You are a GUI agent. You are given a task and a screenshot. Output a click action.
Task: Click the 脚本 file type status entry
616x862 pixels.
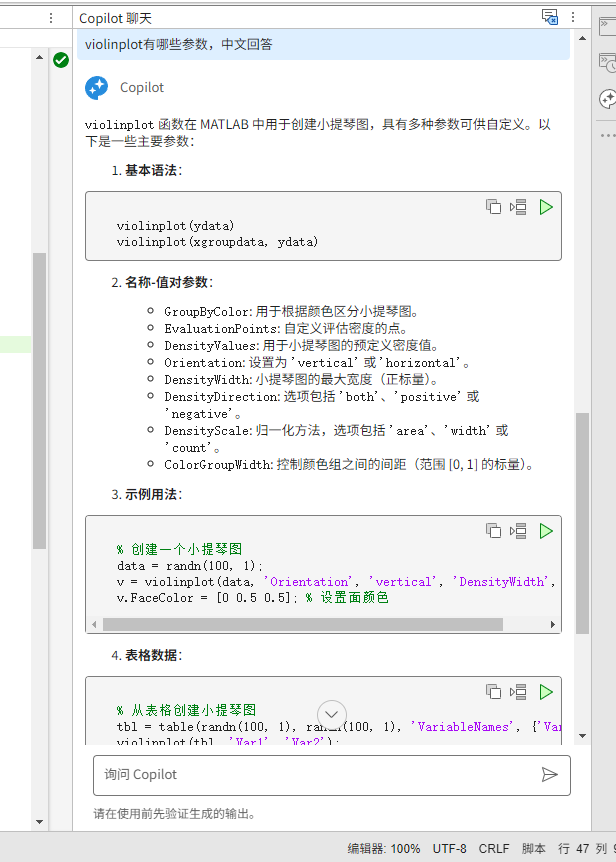534,848
